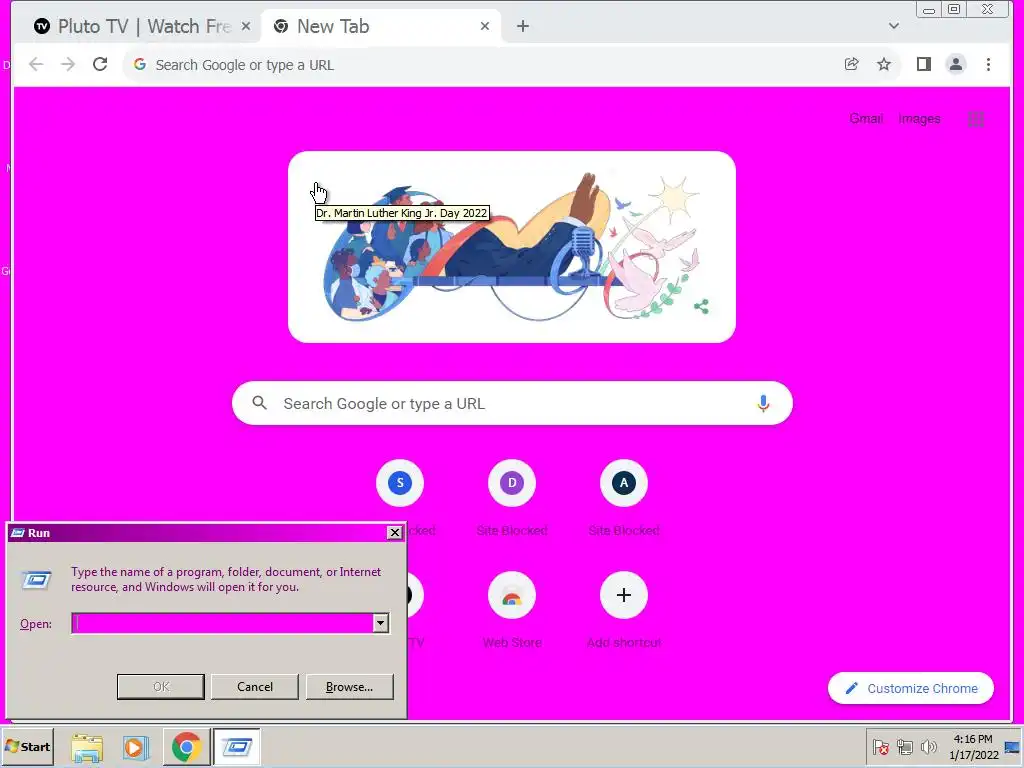Screen dimensions: 1024x768
Task: Focus the Google search box on page
Action: click(x=513, y=404)
